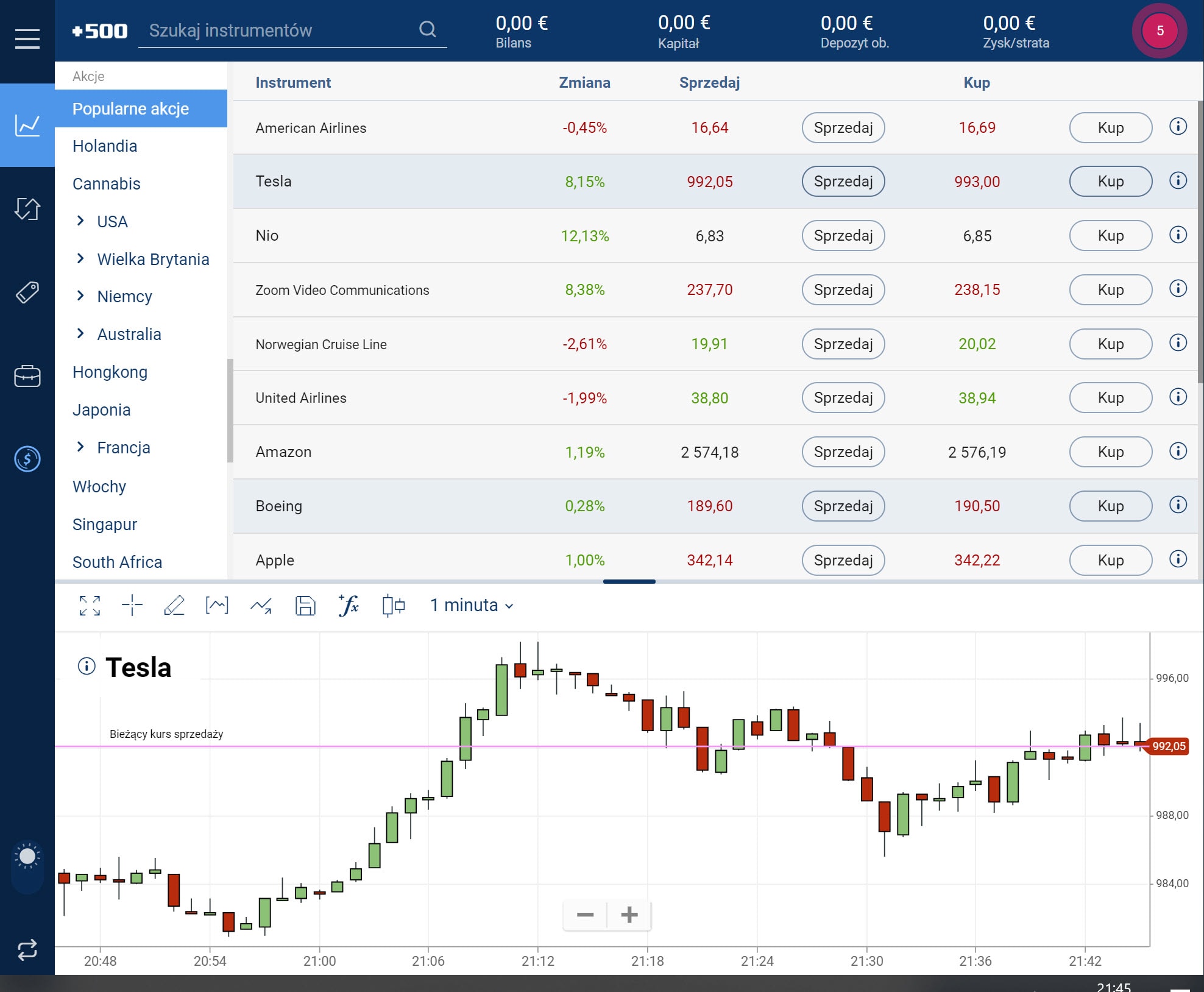This screenshot has height=992, width=1204.
Task: Select Singapur category
Action: tap(105, 525)
